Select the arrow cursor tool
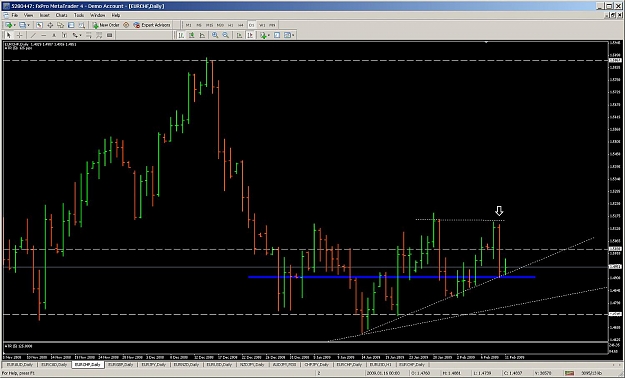The image size is (625, 378). 8,35
